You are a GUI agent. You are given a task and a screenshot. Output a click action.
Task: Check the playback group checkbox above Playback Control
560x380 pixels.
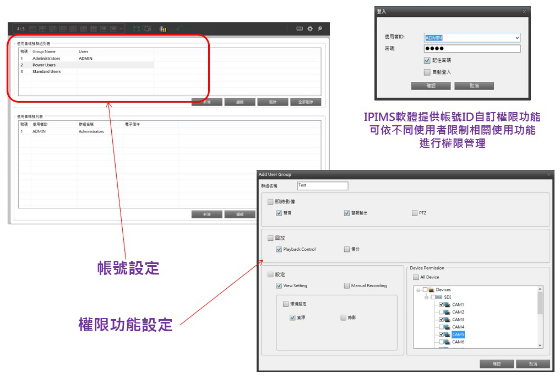point(270,238)
